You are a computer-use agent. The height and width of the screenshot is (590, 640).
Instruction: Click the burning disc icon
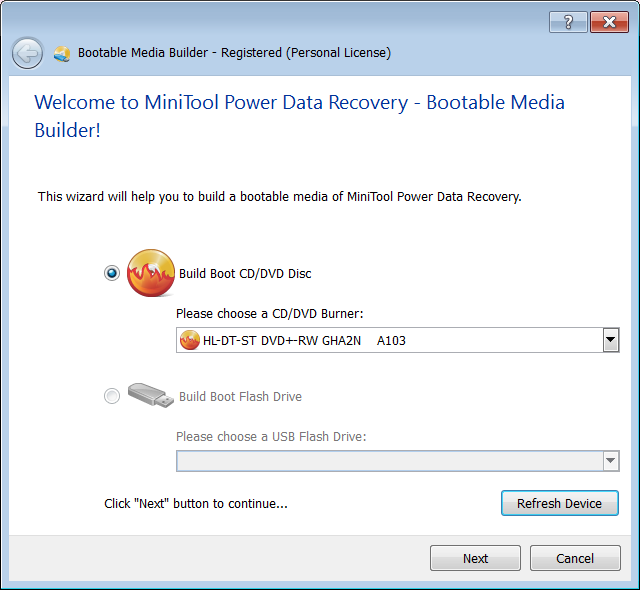[151, 273]
